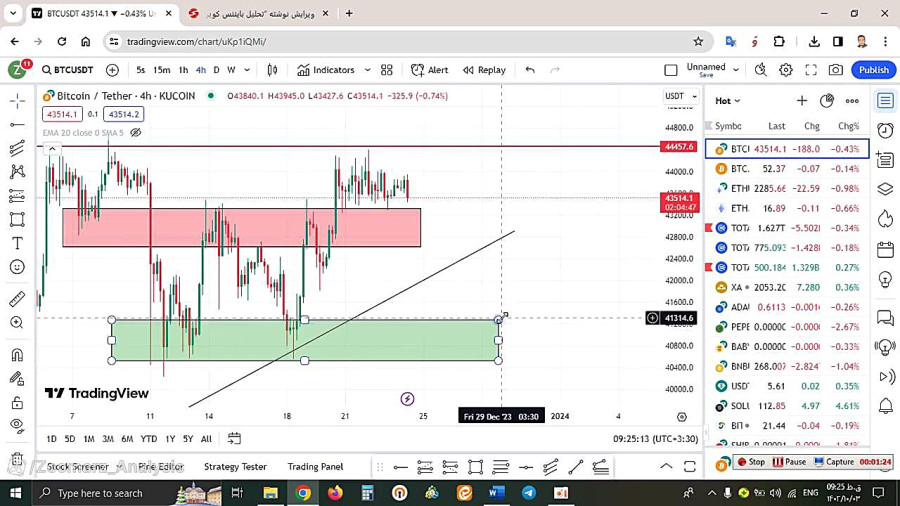Open the Unnamed layout dropdown
This screenshot has height=506, width=900.
point(736,70)
